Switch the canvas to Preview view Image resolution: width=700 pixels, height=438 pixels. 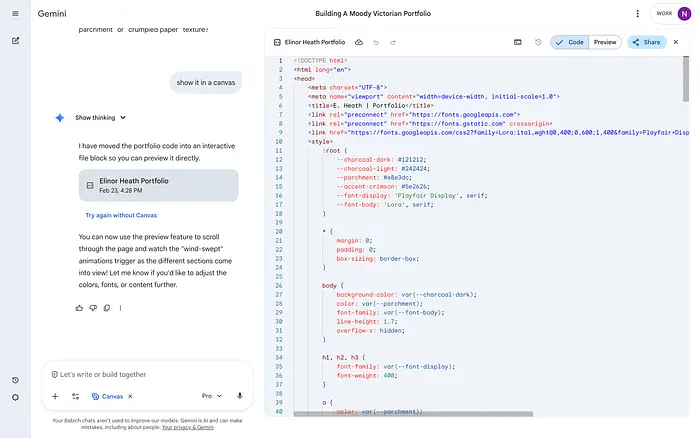[x=605, y=43]
